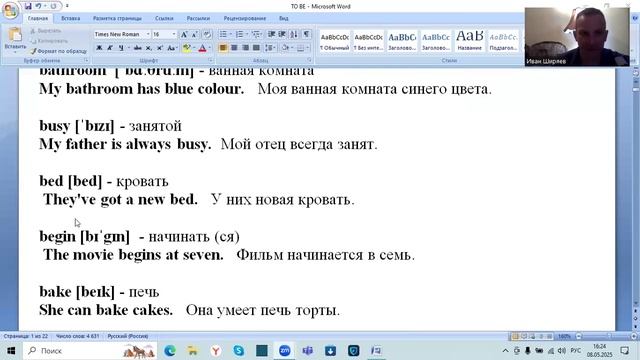Apply Название (Title) style
The height and width of the screenshot is (360, 640).
pyautogui.click(x=469, y=41)
